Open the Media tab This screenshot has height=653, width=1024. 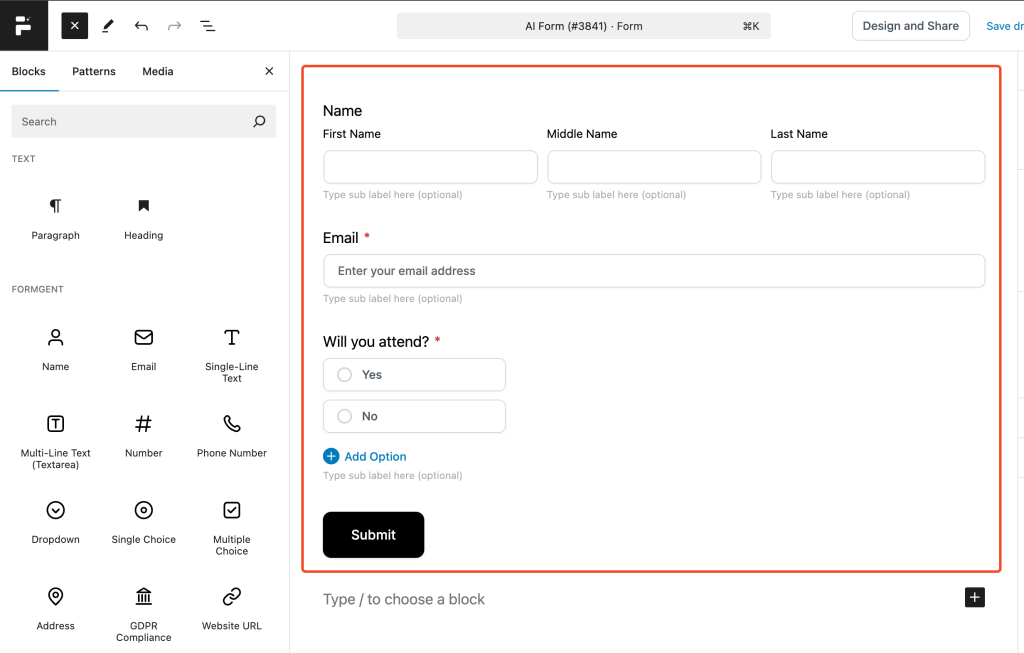pos(157,71)
